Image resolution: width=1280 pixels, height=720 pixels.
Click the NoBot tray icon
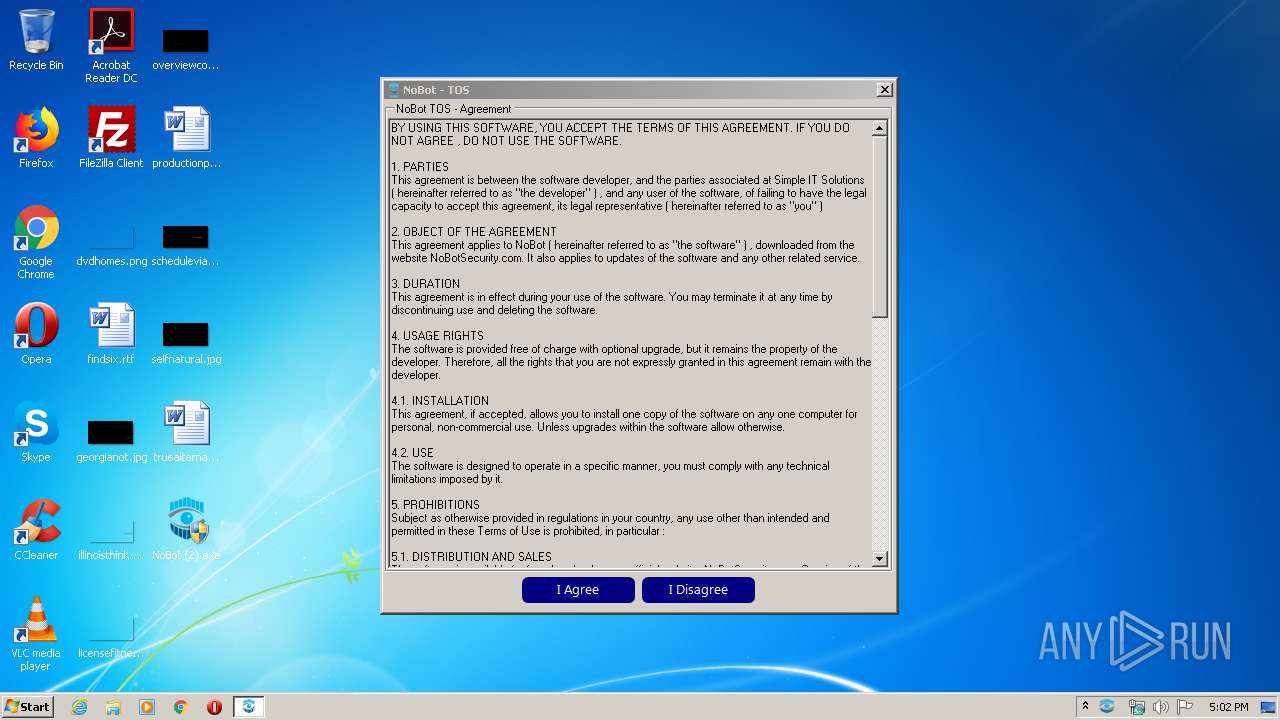1107,707
